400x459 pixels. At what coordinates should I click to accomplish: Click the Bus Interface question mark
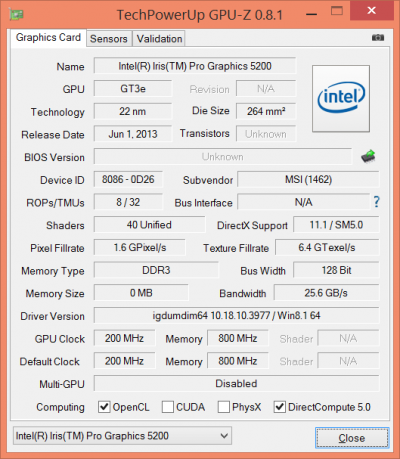pos(376,202)
